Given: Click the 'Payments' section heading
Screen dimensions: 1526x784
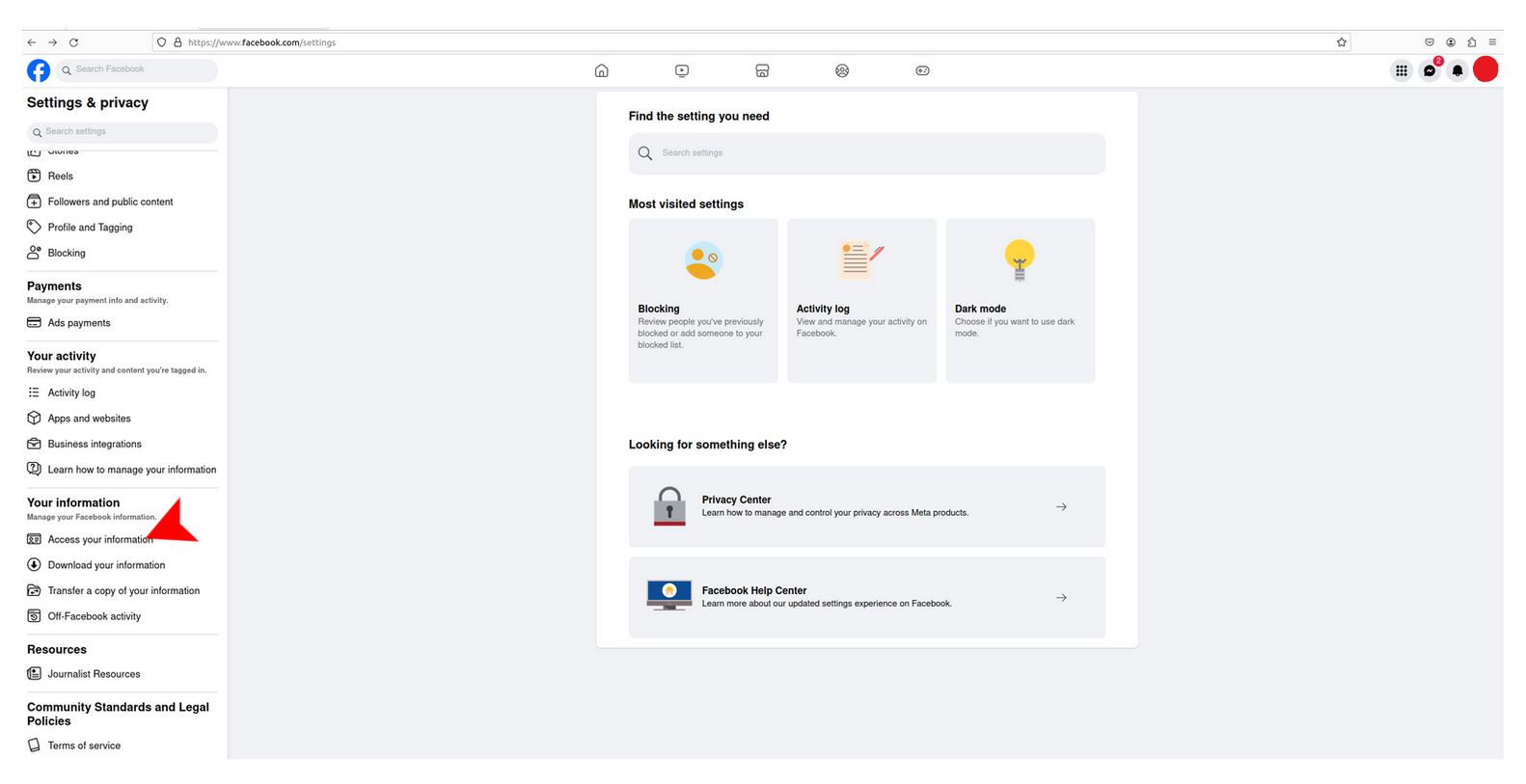Looking at the screenshot, I should pos(54,286).
